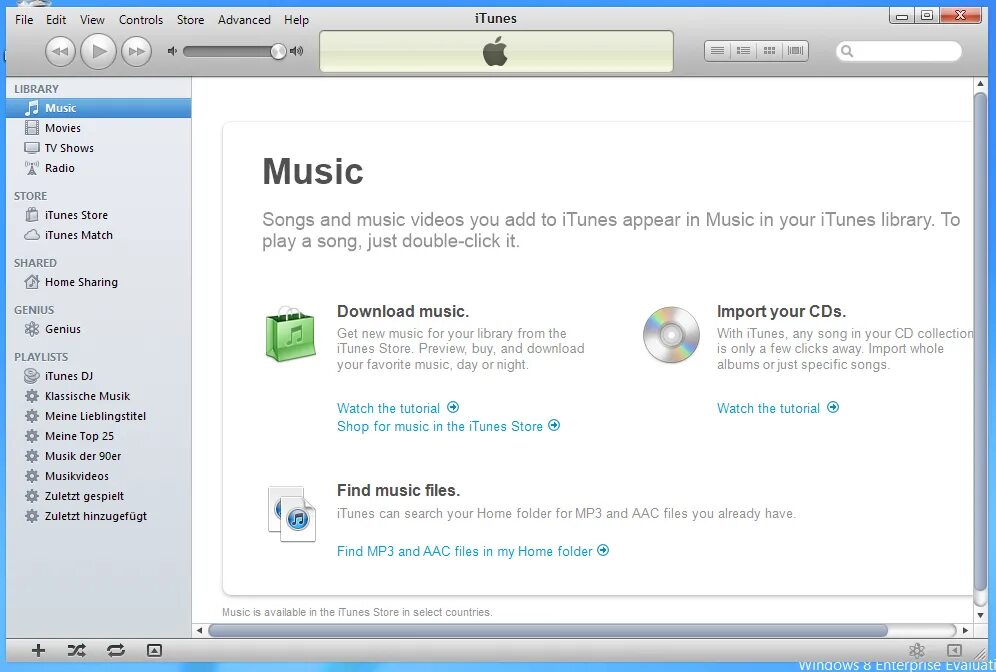Add a playlist with the plus button

[38, 650]
